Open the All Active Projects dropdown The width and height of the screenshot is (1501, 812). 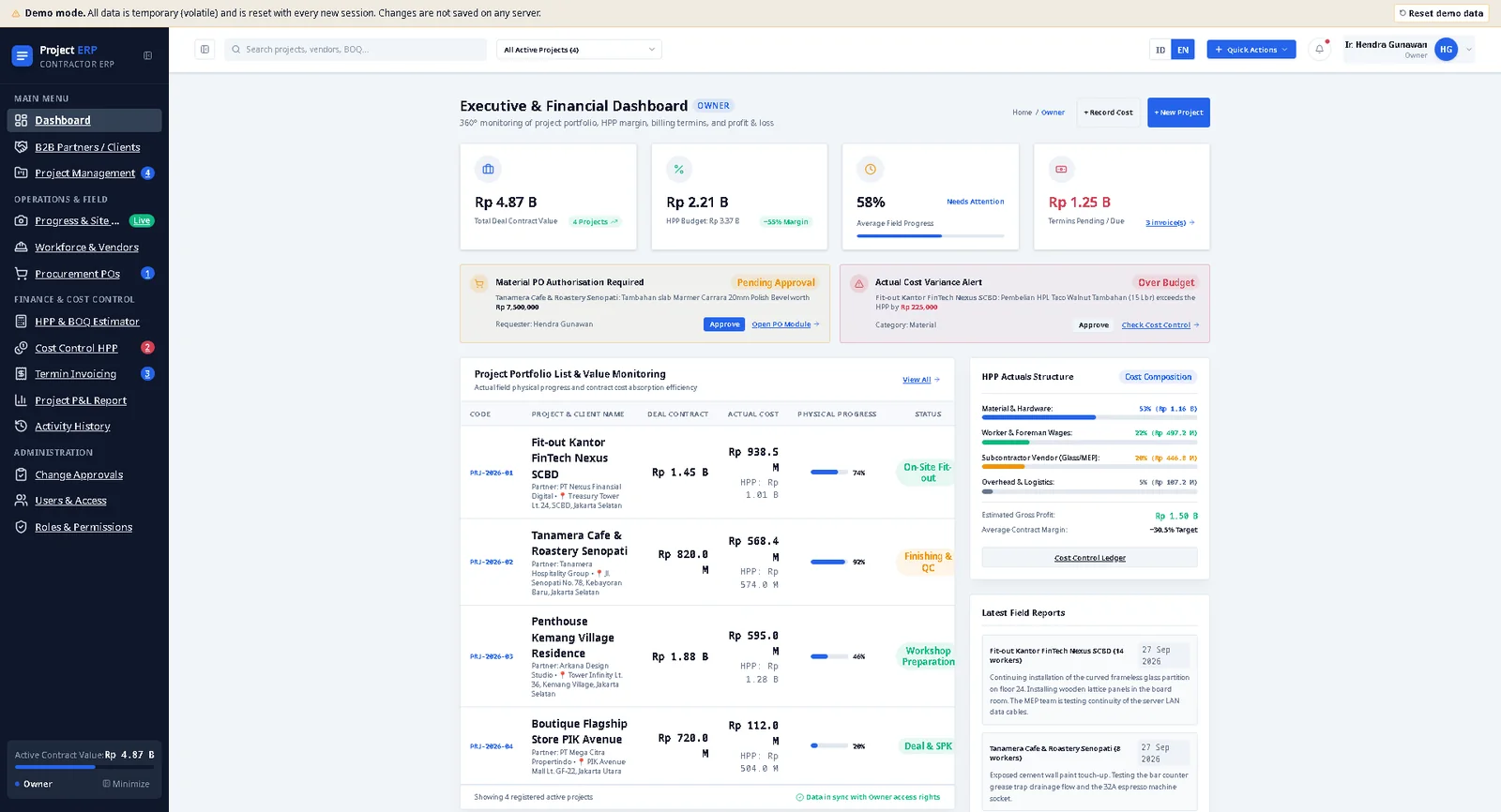coord(579,50)
